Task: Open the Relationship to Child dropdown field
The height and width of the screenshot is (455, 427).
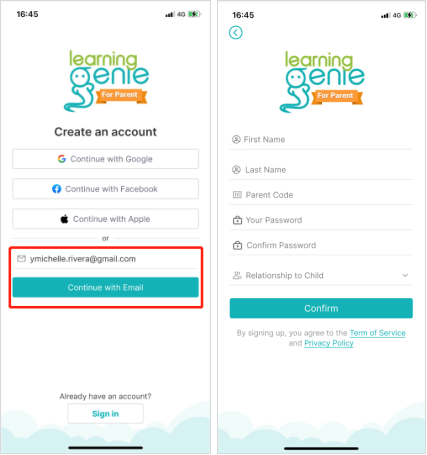Action: pyautogui.click(x=321, y=275)
